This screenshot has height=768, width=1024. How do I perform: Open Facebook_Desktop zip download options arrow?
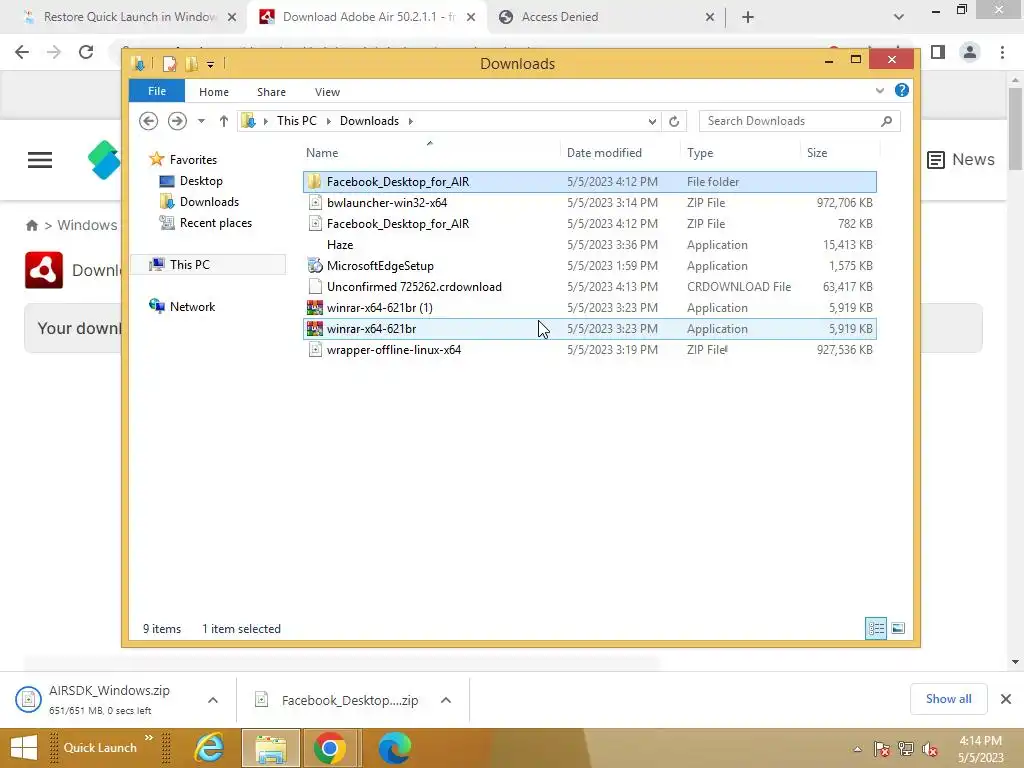(446, 700)
